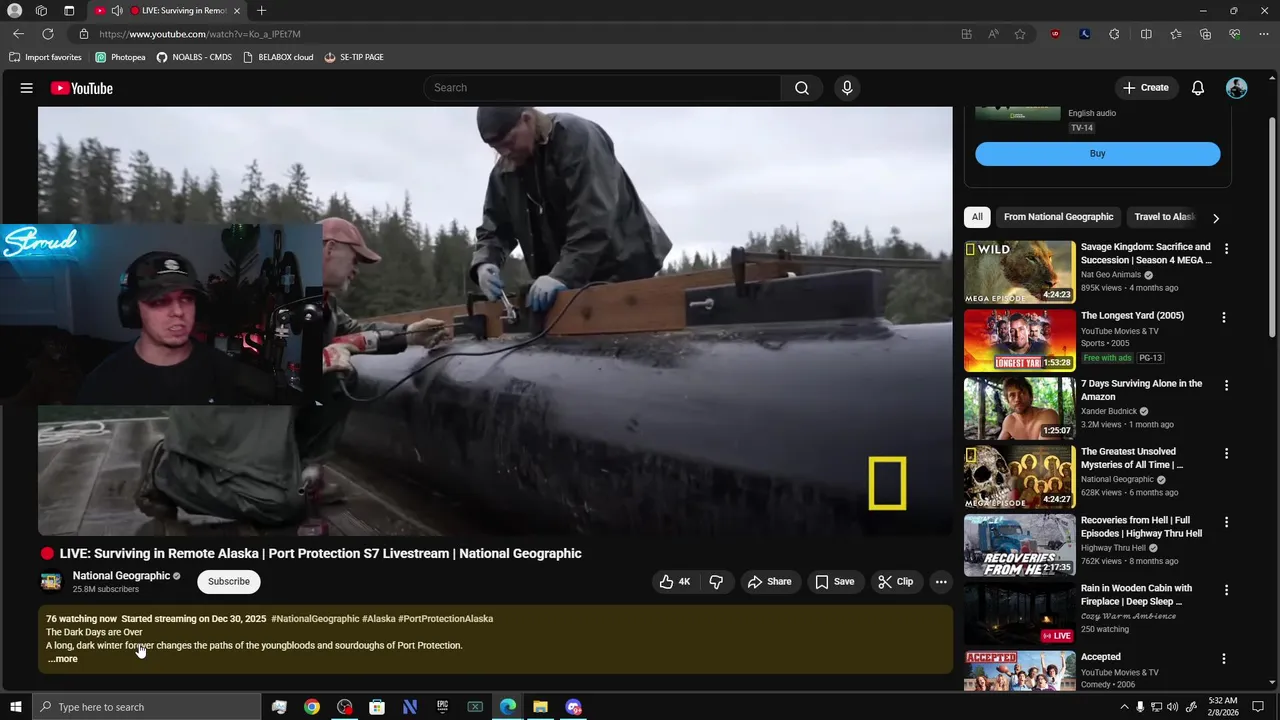Image resolution: width=1280 pixels, height=720 pixels.
Task: Click Windows Start button
Action: 15,707
